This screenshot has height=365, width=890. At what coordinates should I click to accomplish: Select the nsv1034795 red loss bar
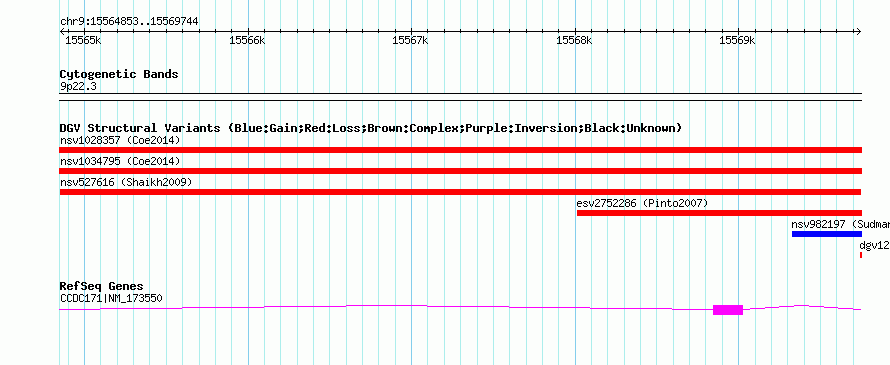click(x=460, y=171)
